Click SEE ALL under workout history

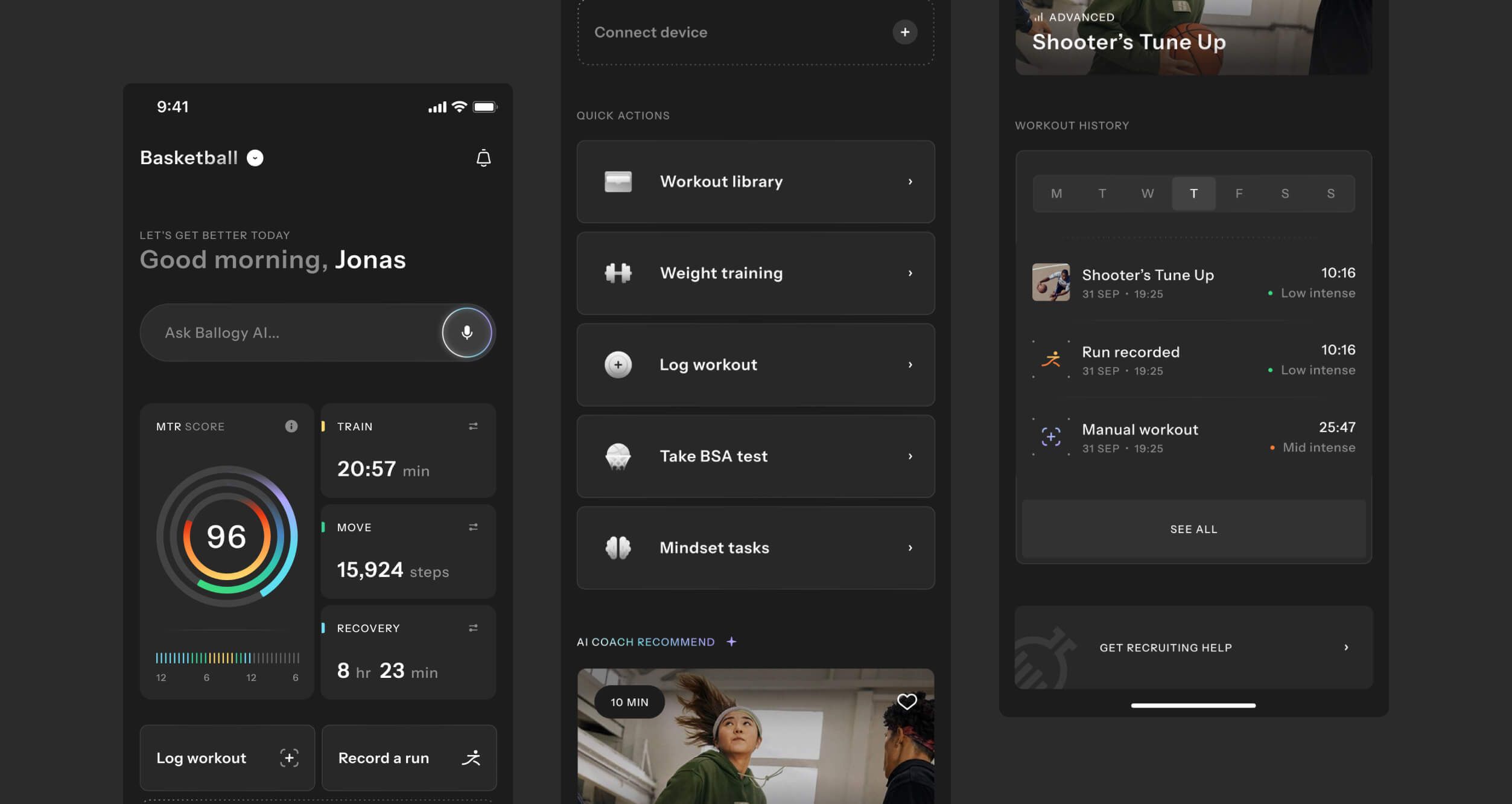1193,529
